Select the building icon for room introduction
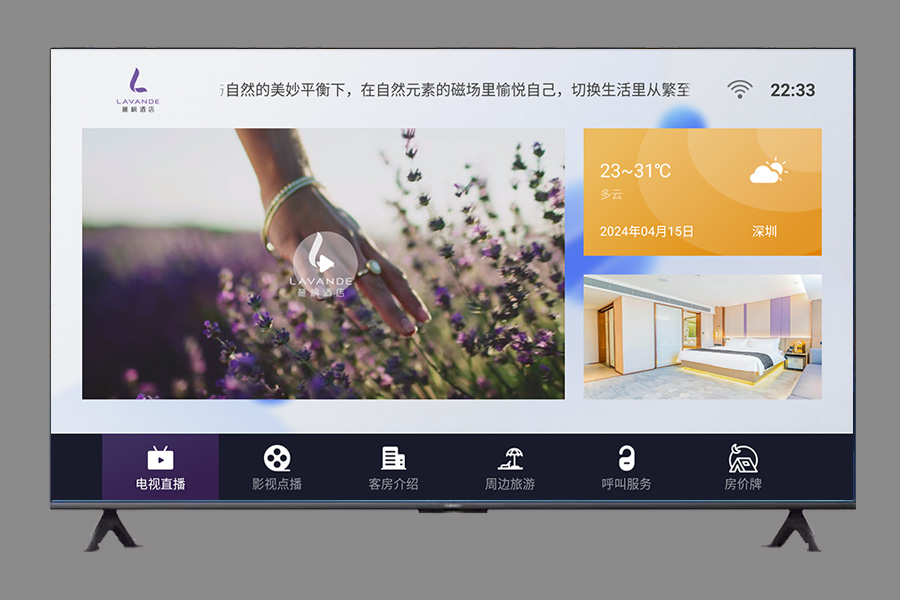The width and height of the screenshot is (900, 600). pyautogui.click(x=393, y=458)
